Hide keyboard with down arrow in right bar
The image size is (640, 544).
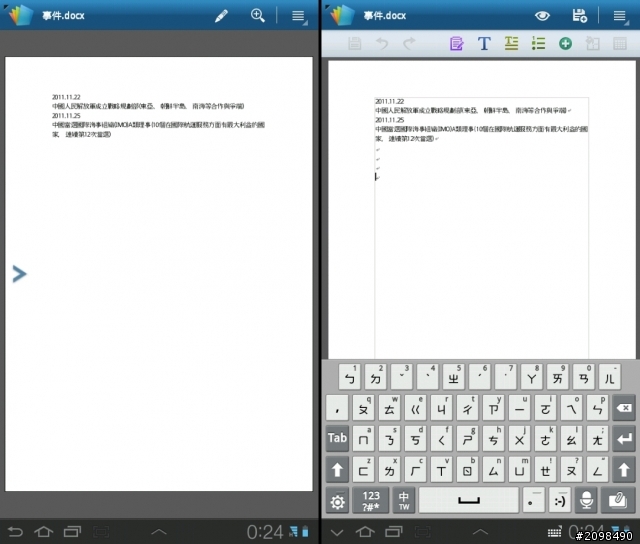(337, 532)
